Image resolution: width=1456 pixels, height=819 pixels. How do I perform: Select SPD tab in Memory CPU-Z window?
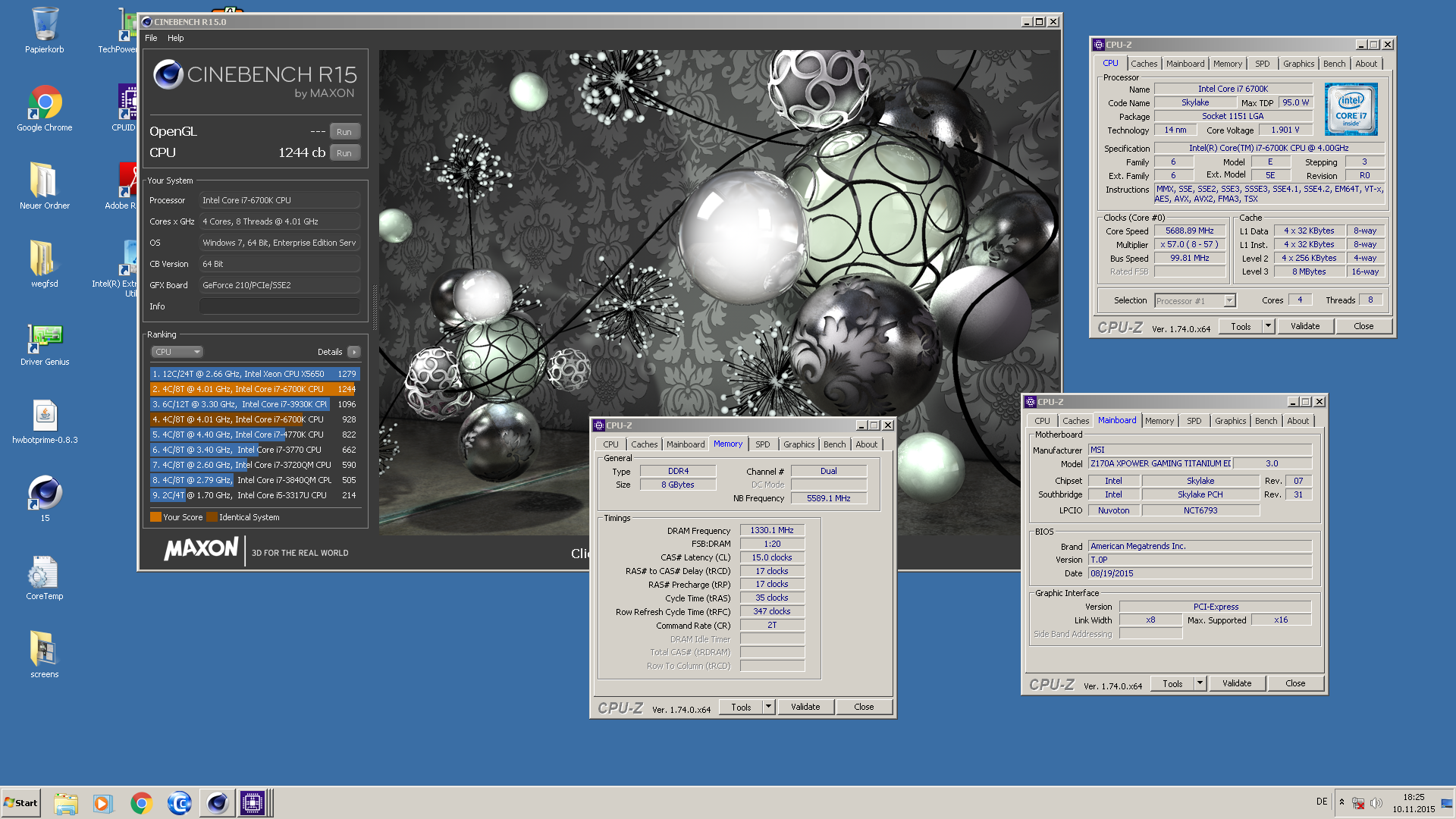coord(762,444)
